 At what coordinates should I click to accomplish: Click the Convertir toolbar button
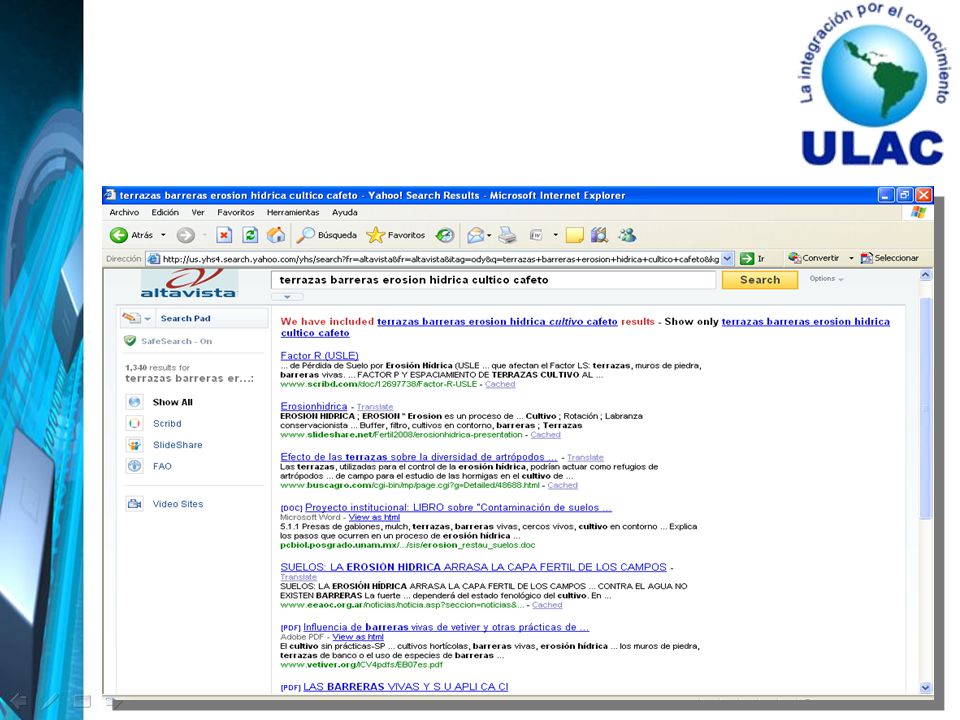(814, 258)
